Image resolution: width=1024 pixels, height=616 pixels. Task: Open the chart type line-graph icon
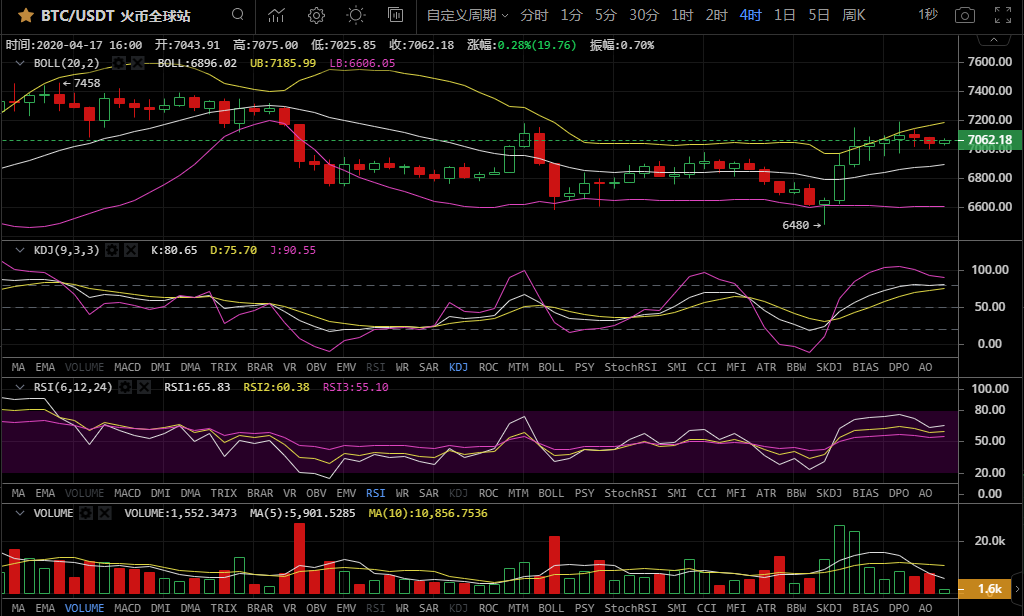coord(276,15)
